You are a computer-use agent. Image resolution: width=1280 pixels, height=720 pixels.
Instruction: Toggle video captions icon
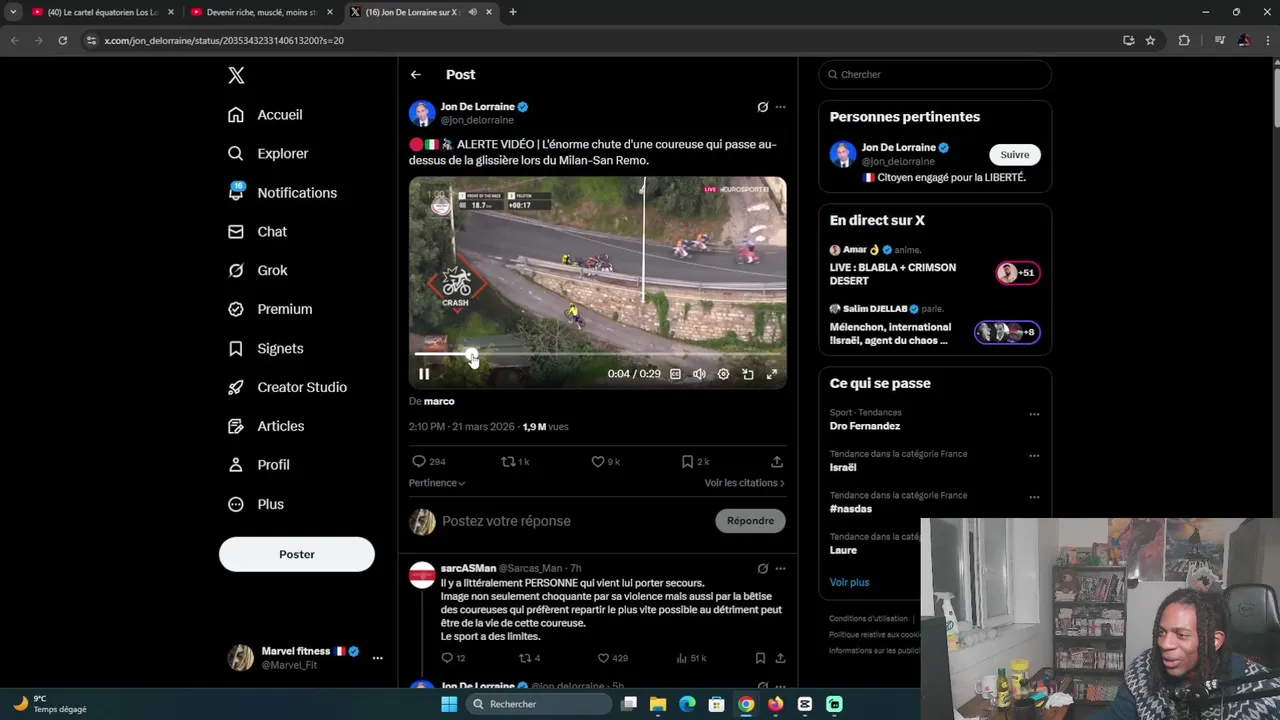pyautogui.click(x=675, y=374)
